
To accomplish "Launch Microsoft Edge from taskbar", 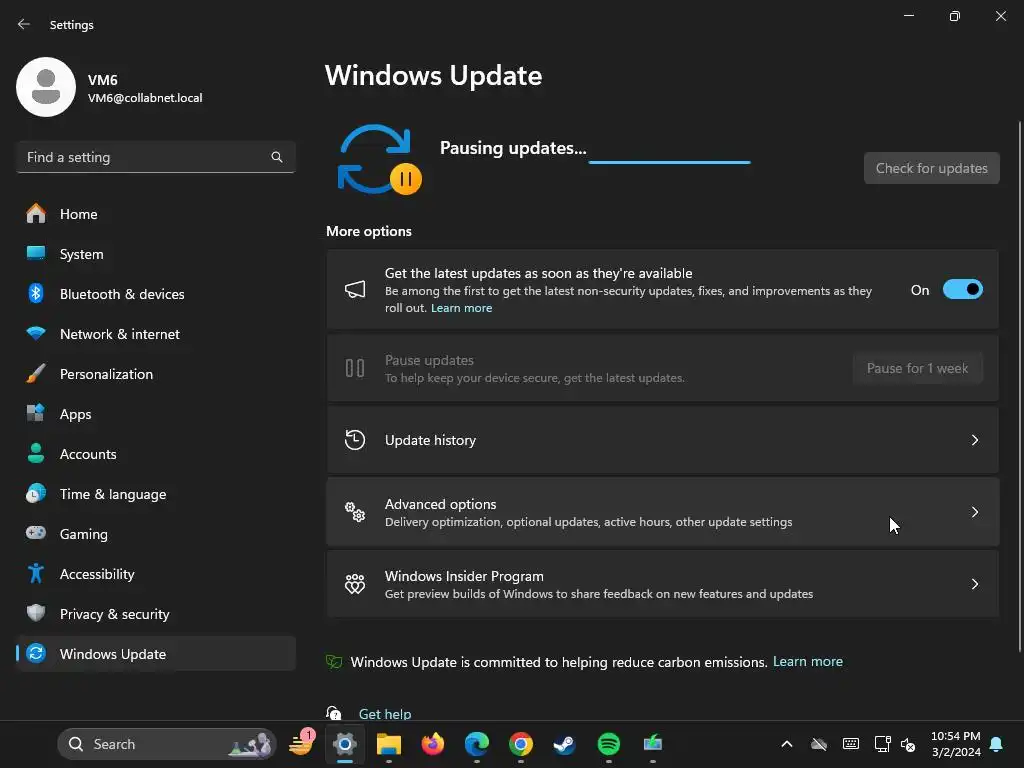I will (x=477, y=744).
